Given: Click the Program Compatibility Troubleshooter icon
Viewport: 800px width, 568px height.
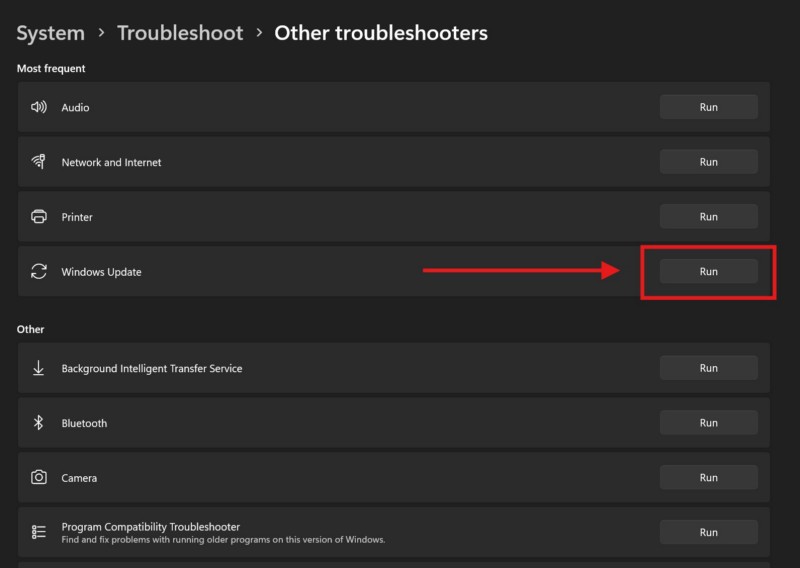Looking at the screenshot, I should tap(39, 532).
